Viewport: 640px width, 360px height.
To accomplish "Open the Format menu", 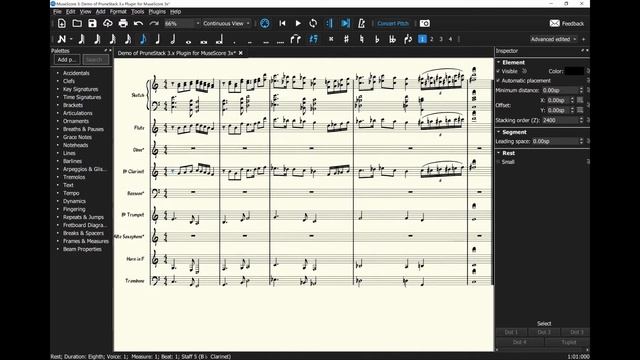I will 118,12.
